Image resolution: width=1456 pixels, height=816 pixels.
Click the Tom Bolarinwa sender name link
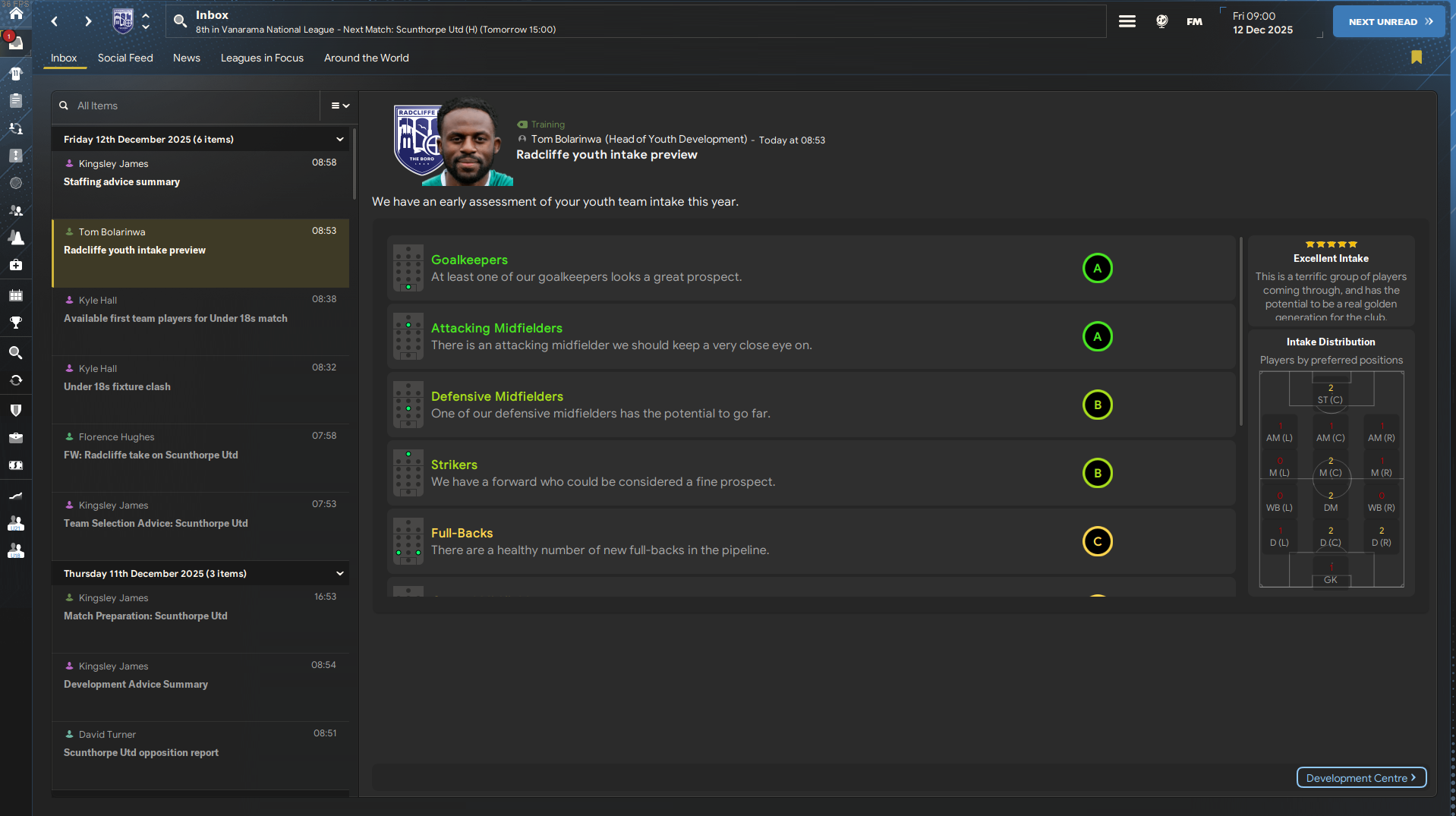(x=566, y=140)
